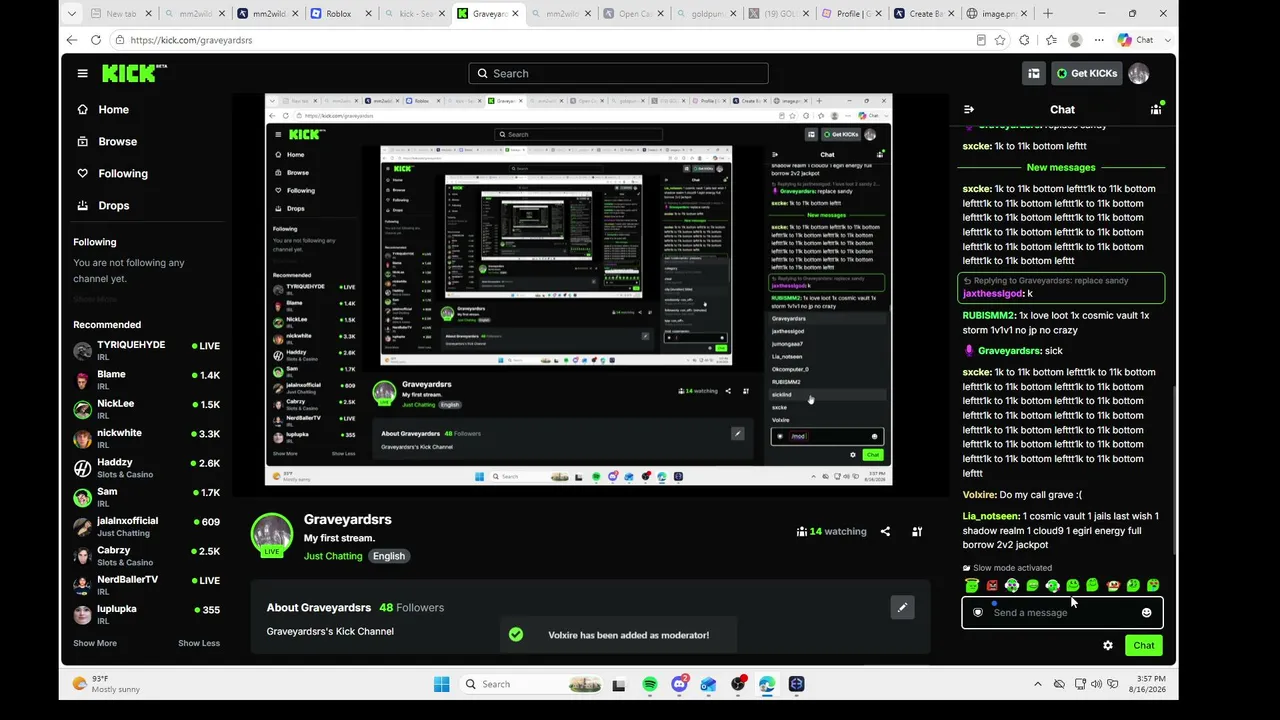
Task: Click the 14 watching viewer count
Action: point(831,532)
